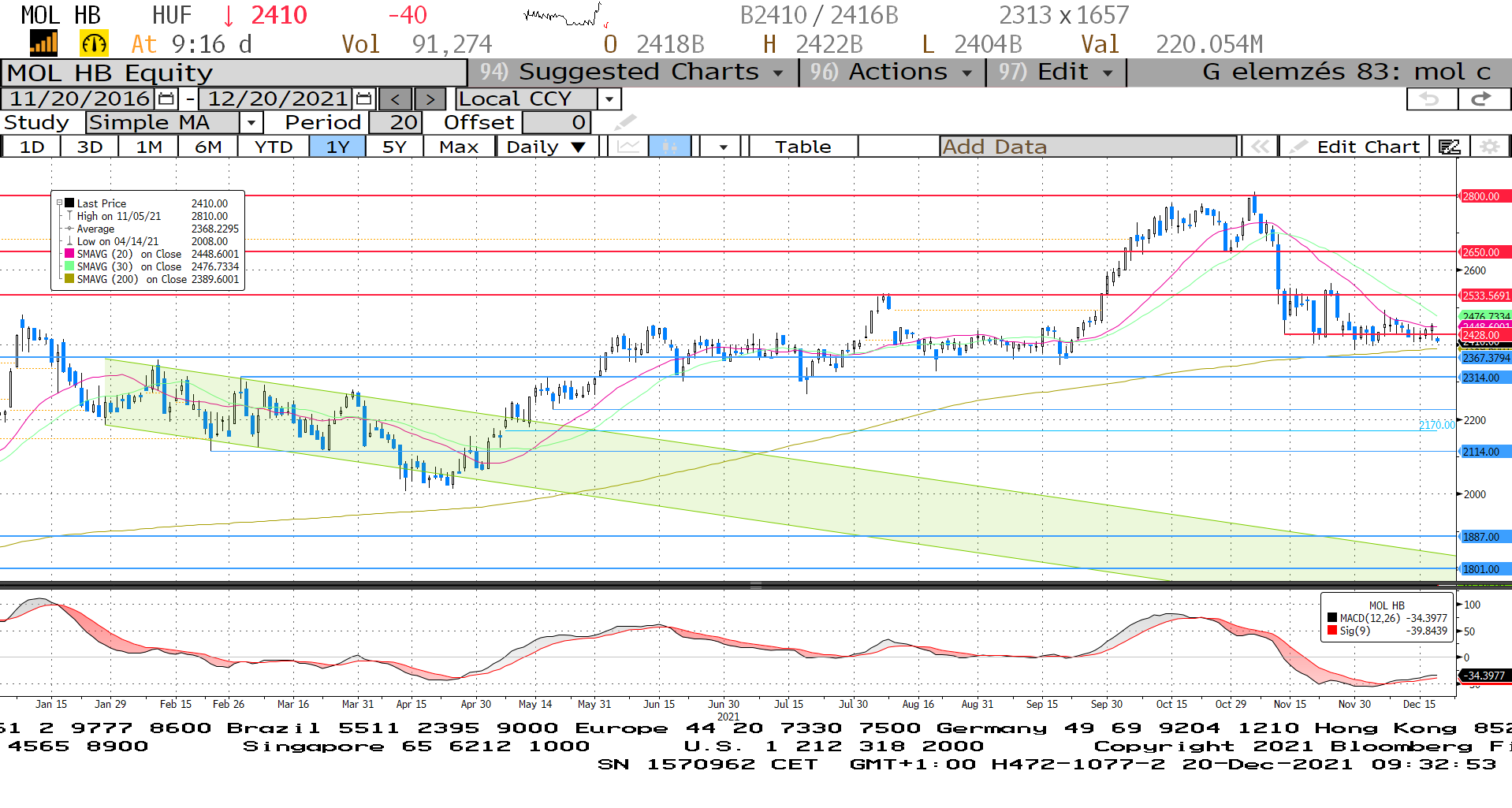Click the pencil annotate icon beside Offset
This screenshot has width=1512, height=808.
point(625,122)
